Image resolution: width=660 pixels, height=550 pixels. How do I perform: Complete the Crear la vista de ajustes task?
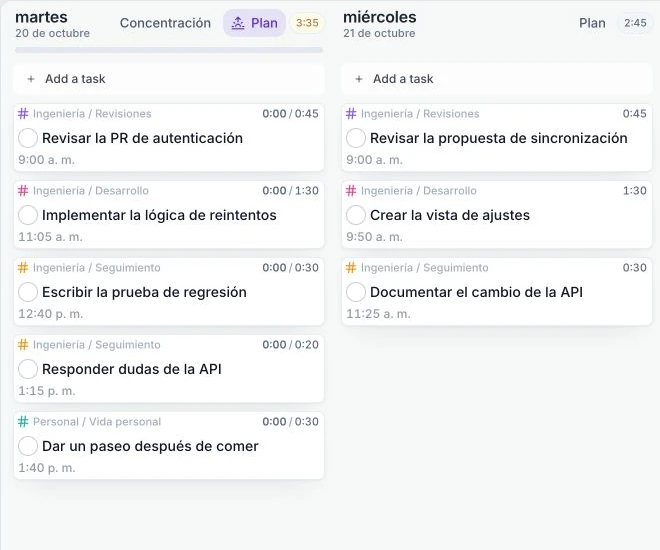[356, 215]
